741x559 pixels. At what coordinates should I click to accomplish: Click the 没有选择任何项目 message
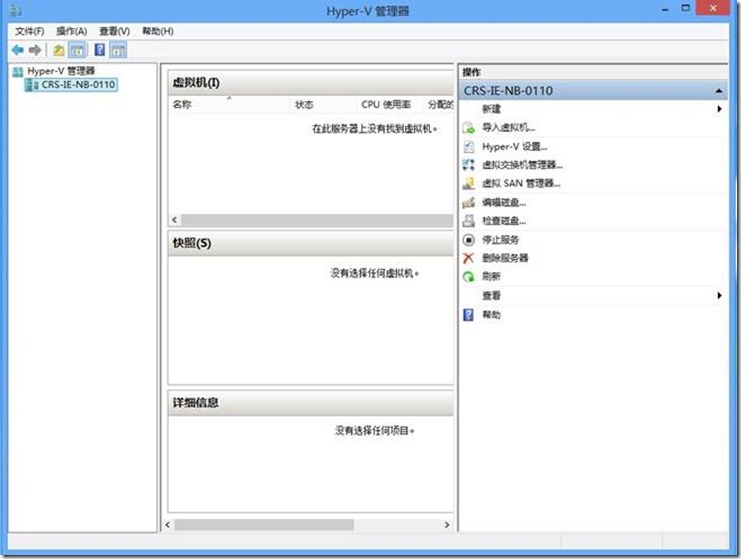(375, 431)
